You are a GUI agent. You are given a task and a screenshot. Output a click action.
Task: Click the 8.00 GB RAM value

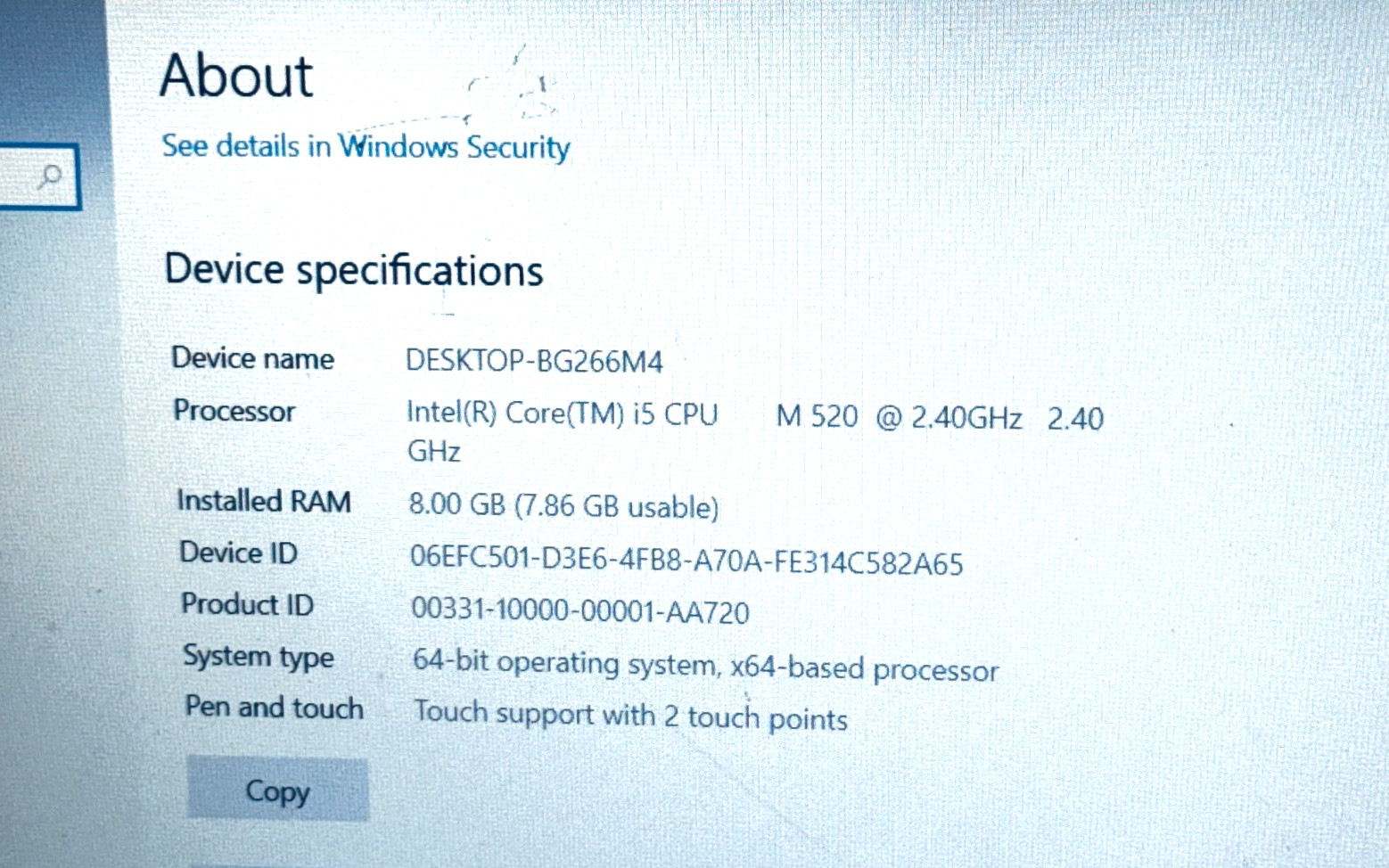pyautogui.click(x=563, y=506)
